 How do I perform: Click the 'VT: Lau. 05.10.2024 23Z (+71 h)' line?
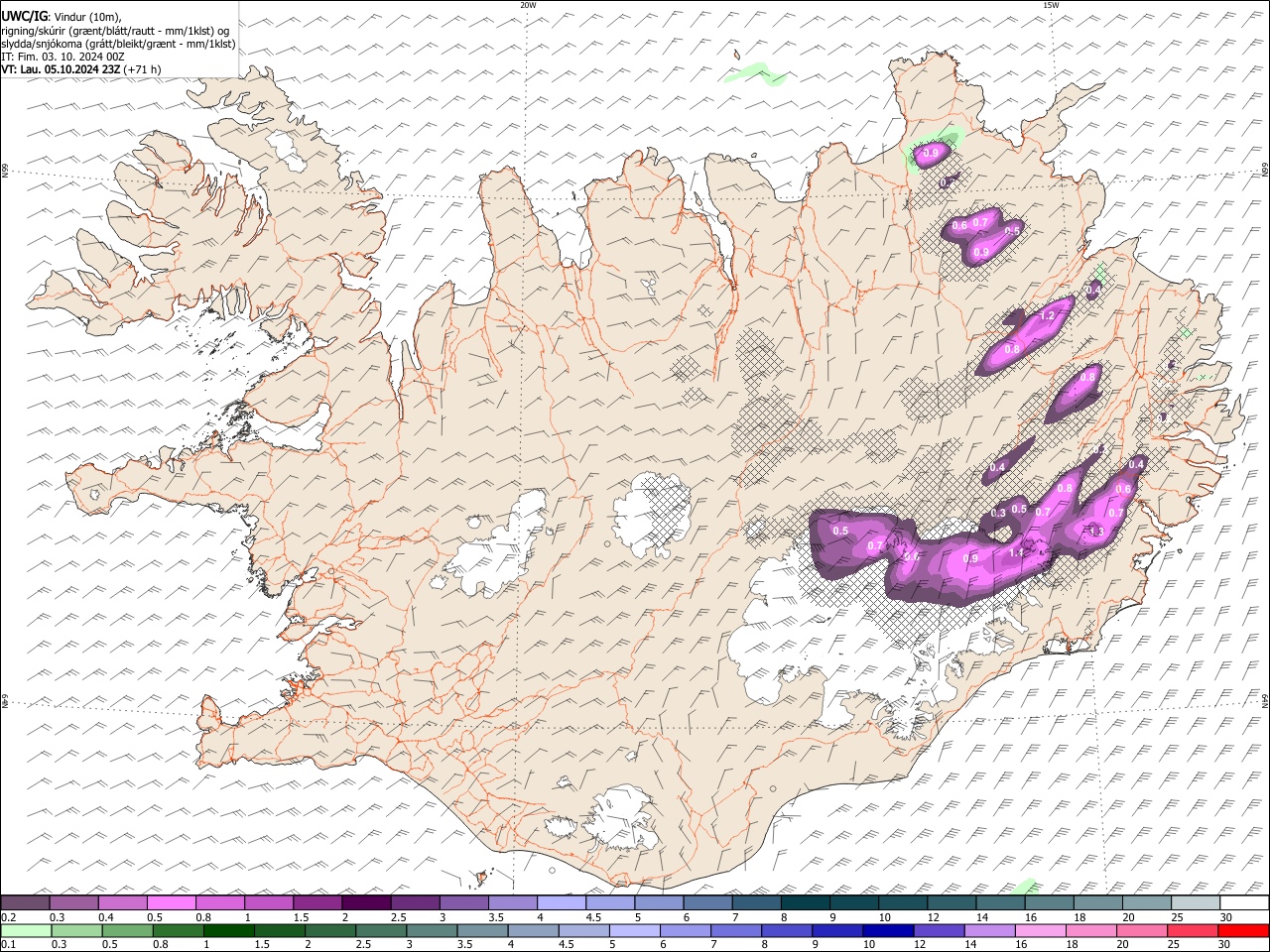(x=81, y=69)
